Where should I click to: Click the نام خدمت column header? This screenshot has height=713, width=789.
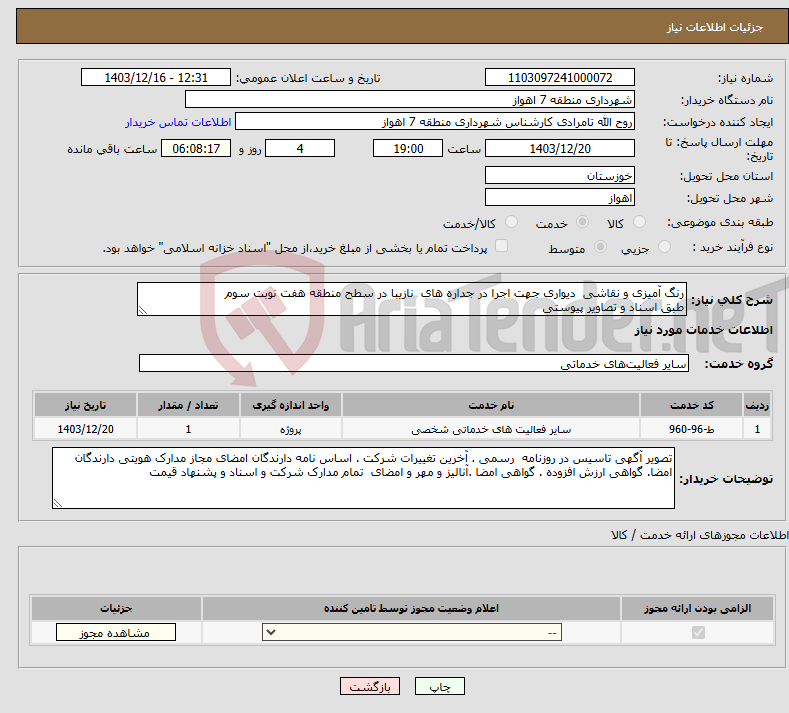491,405
